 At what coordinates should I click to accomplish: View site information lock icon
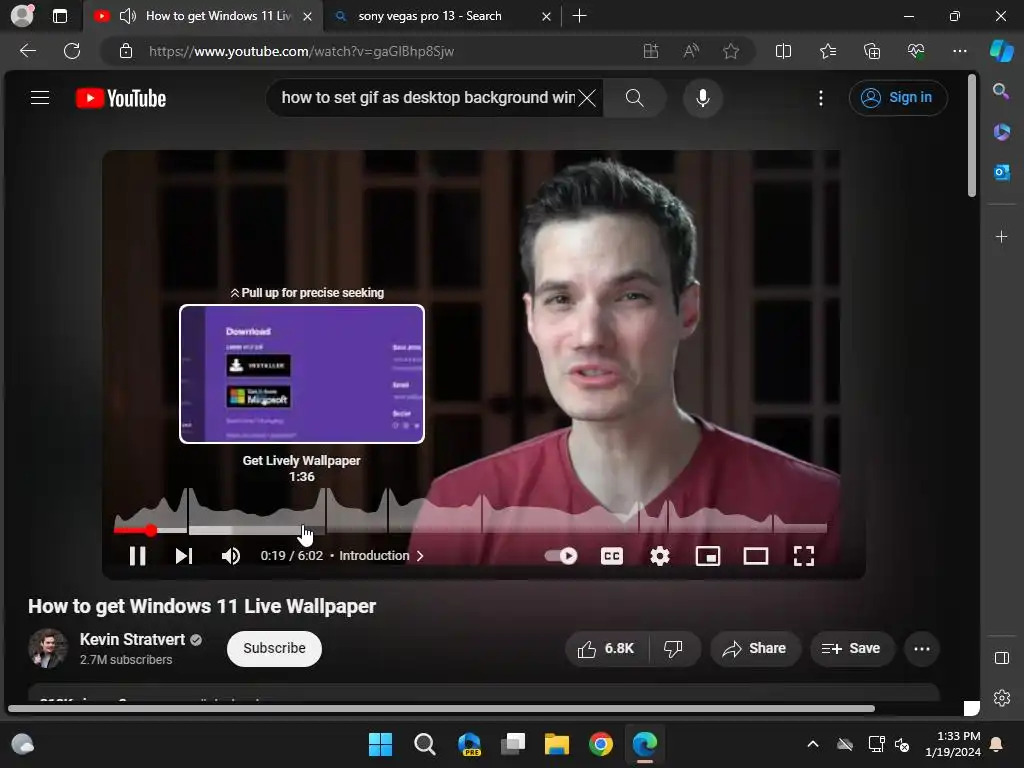(x=126, y=51)
